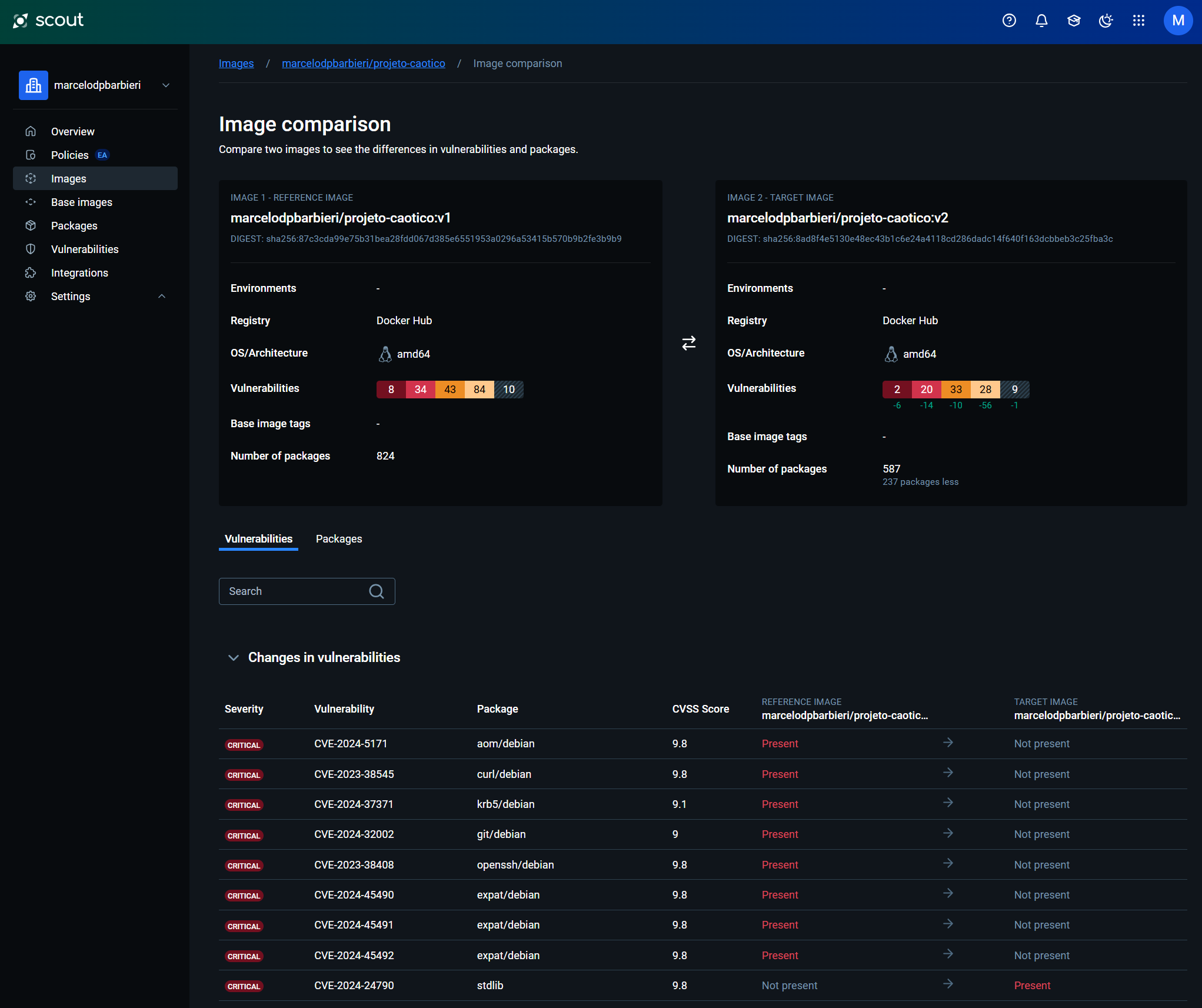Open the user avatar M menu
Image resolution: width=1202 pixels, height=1008 pixels.
click(1178, 21)
